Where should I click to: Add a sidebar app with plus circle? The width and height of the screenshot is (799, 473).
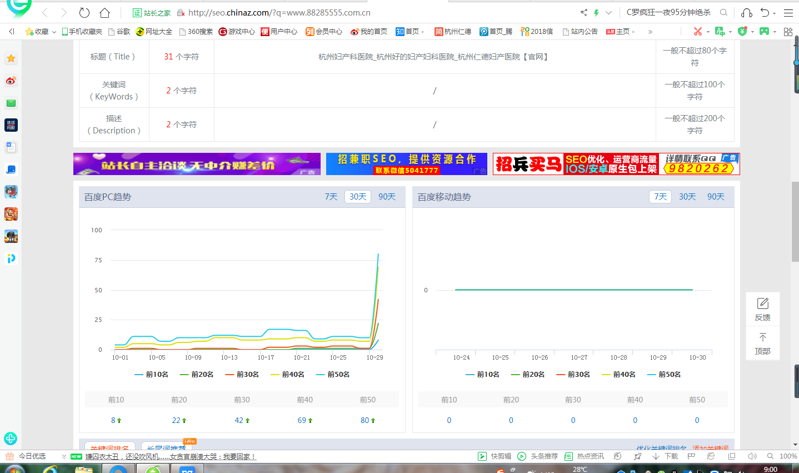point(10,438)
